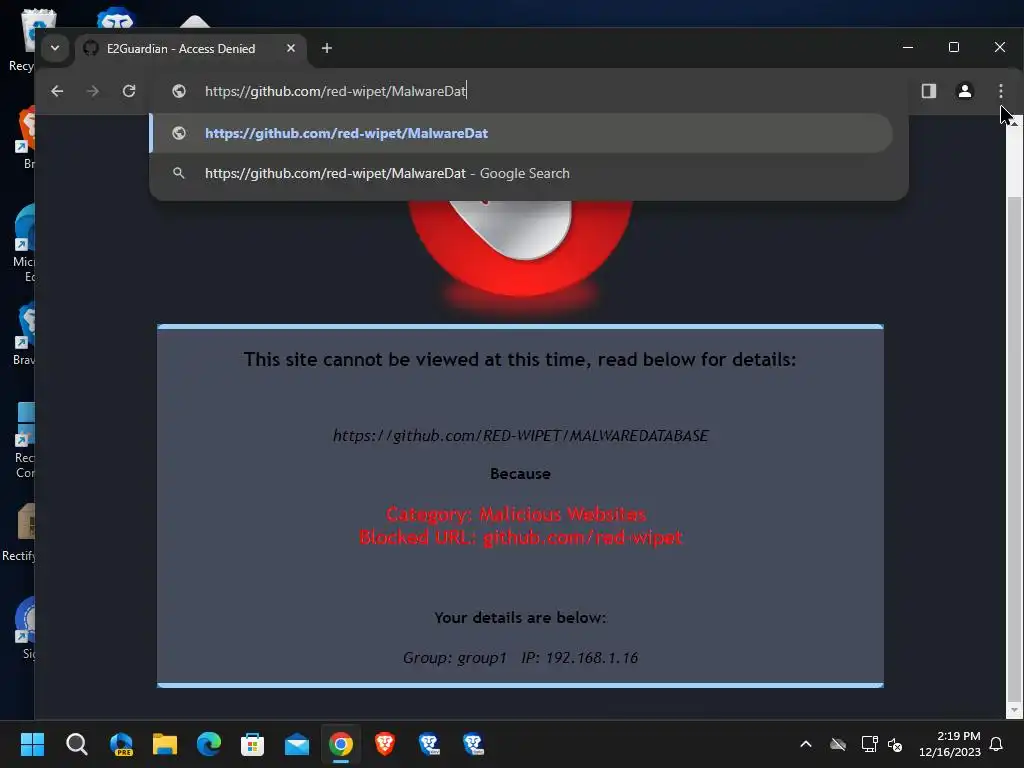Close the E2Guardian - Access Denied tab
1024x768 pixels.
(291, 48)
